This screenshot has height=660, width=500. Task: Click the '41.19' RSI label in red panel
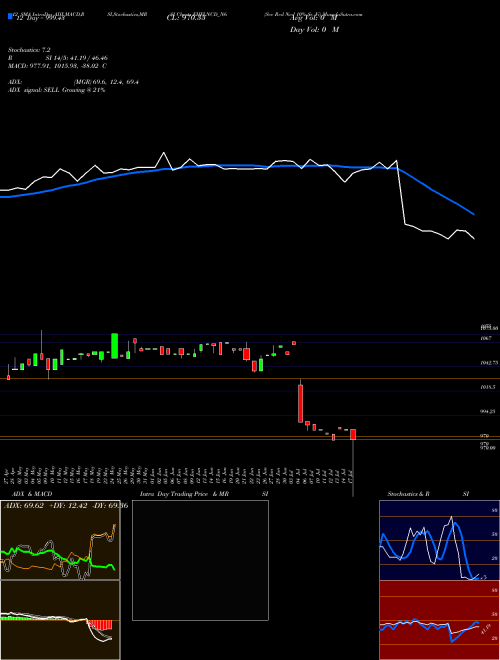tap(487, 629)
